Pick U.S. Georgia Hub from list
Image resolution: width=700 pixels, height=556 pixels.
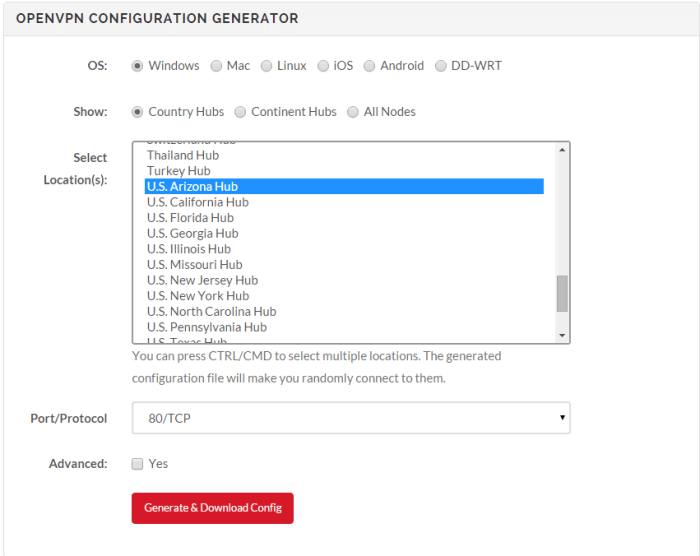344,234
